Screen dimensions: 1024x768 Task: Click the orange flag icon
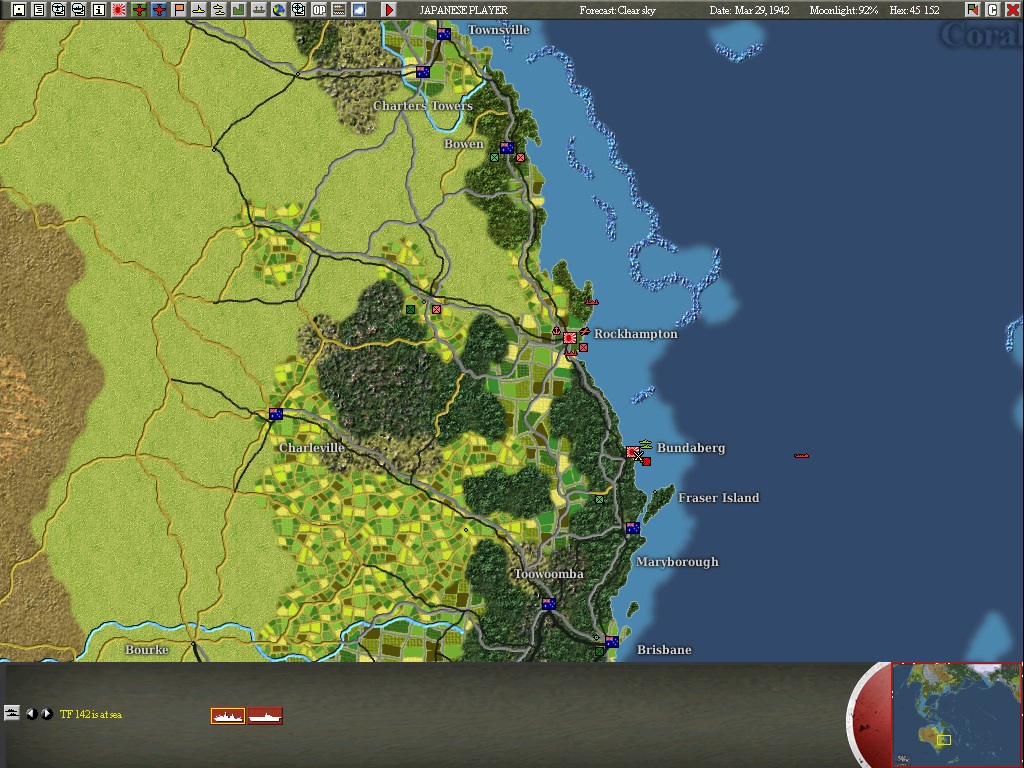tap(179, 9)
